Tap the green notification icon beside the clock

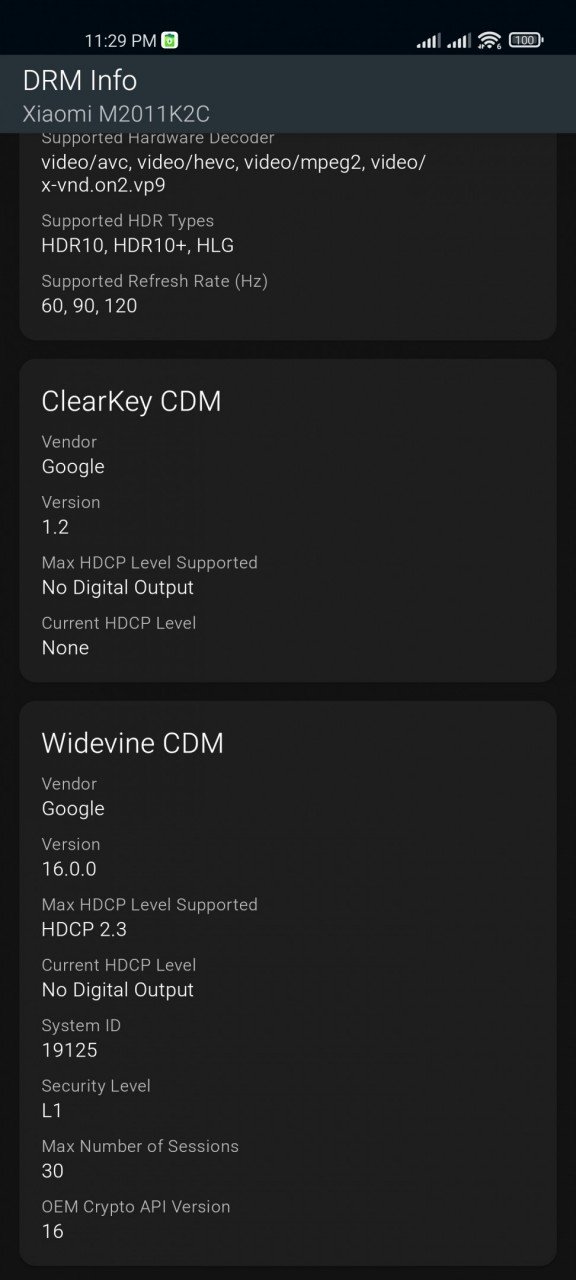pyautogui.click(x=170, y=40)
